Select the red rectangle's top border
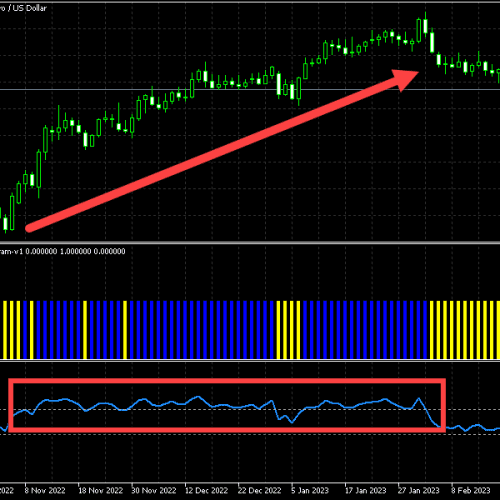 coord(227,381)
